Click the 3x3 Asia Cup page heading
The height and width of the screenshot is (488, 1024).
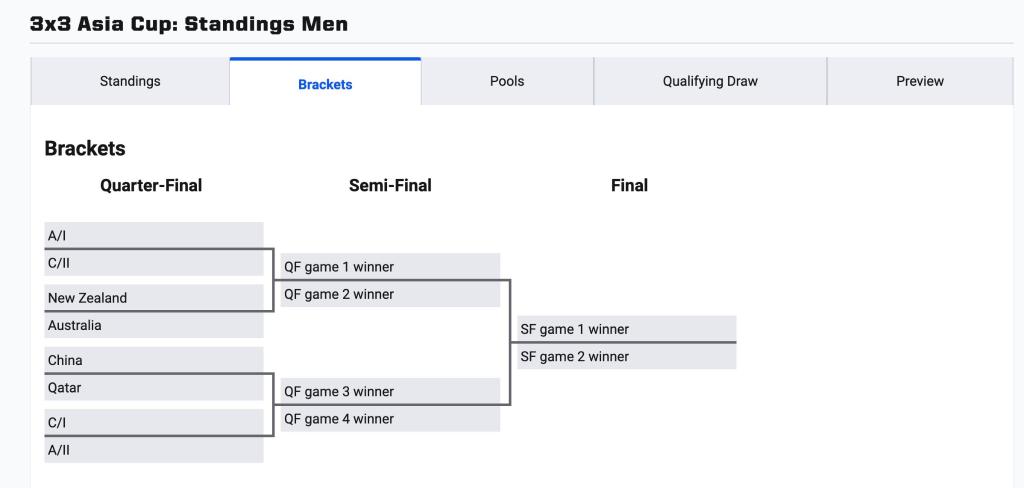click(x=189, y=24)
